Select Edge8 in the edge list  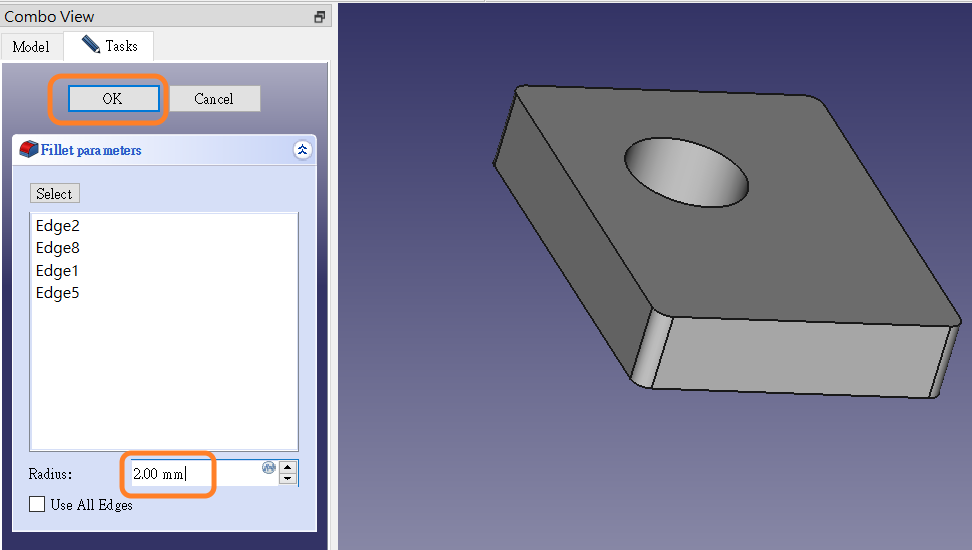coord(58,248)
